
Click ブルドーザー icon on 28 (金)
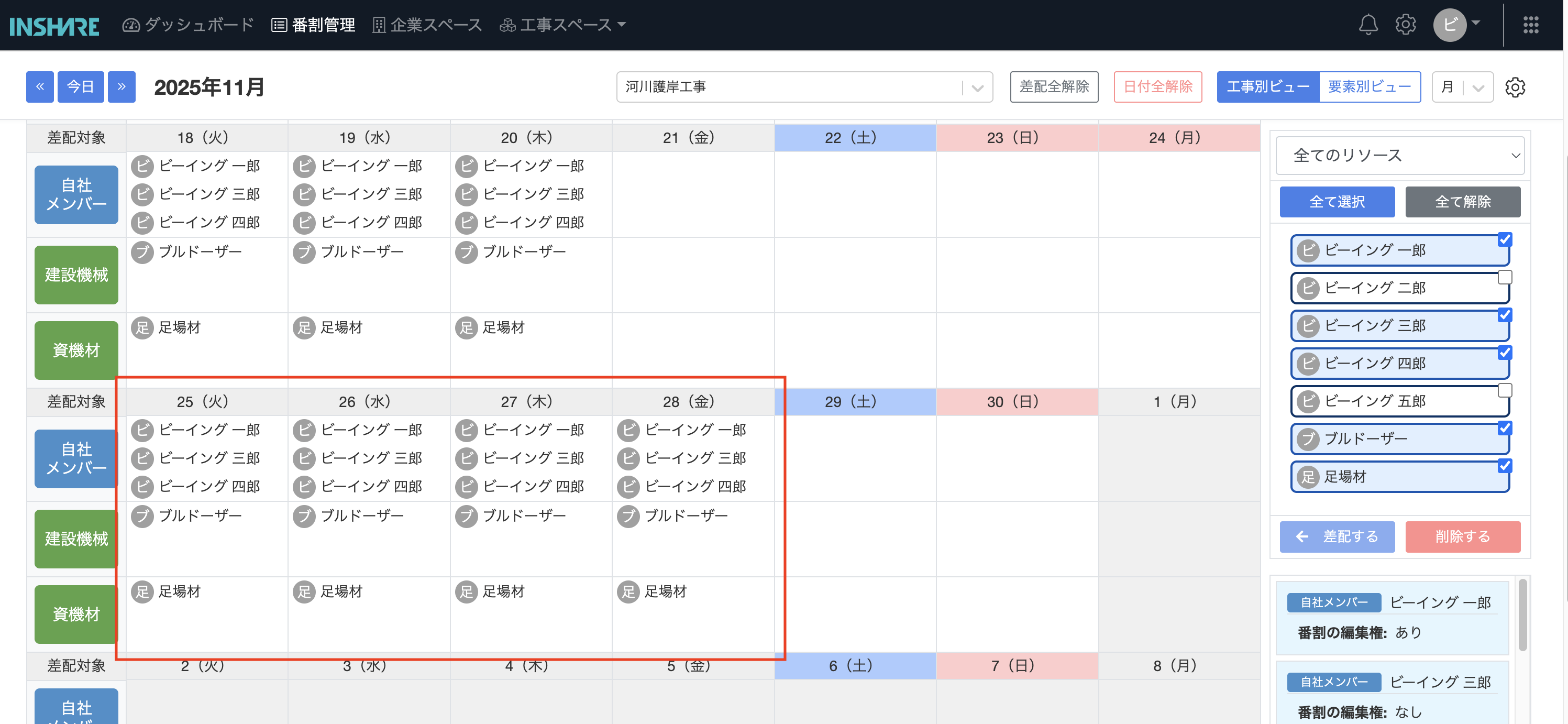pyautogui.click(x=628, y=517)
